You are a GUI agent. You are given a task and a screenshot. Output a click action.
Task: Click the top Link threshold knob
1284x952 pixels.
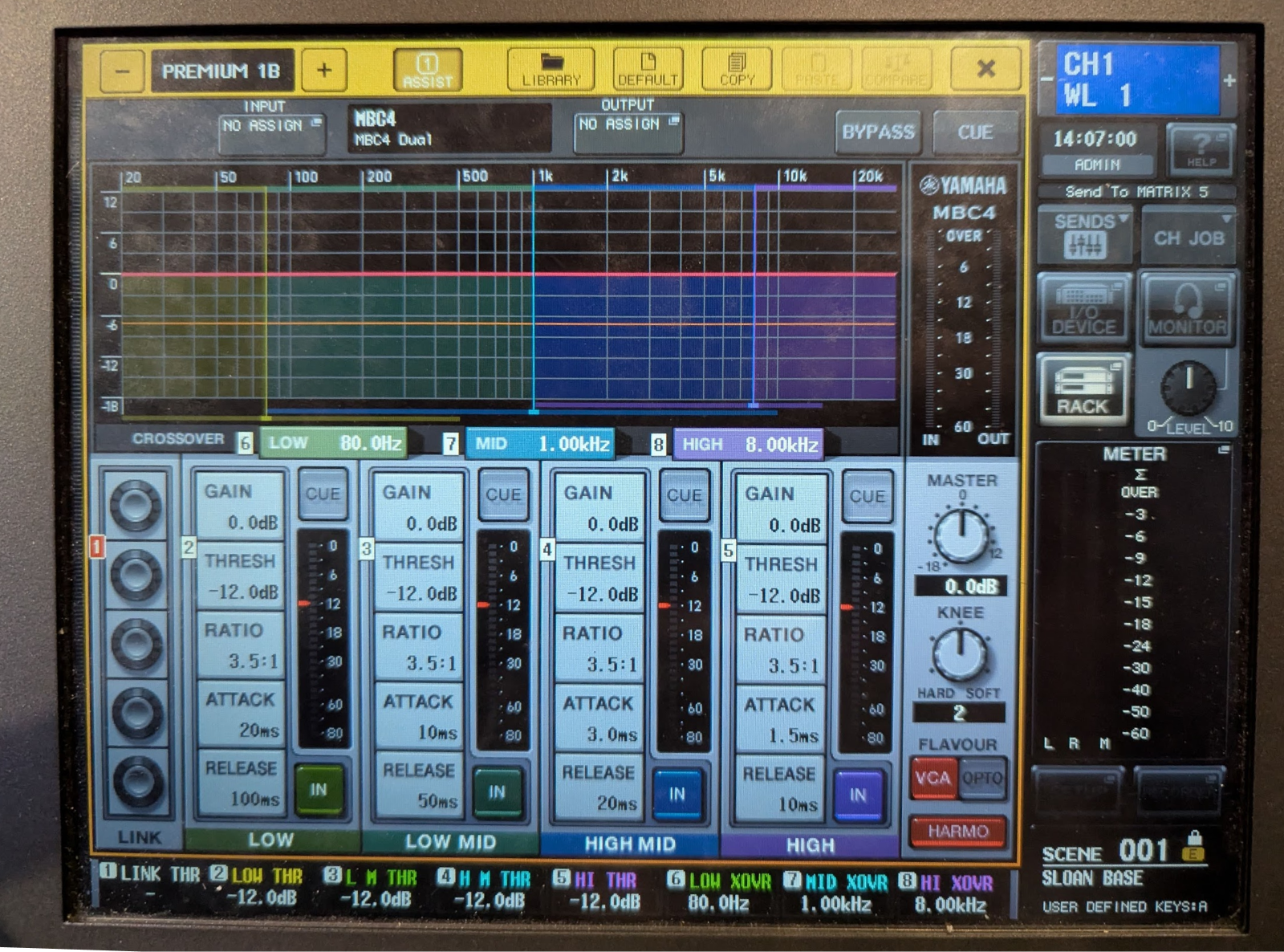pyautogui.click(x=136, y=506)
